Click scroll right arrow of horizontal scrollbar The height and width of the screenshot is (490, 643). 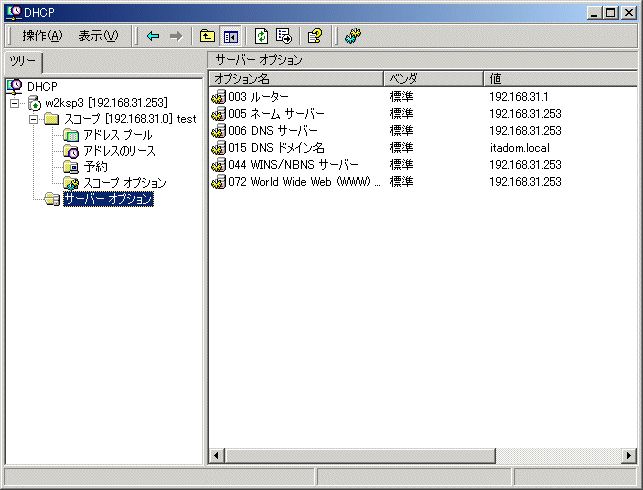(x=629, y=455)
